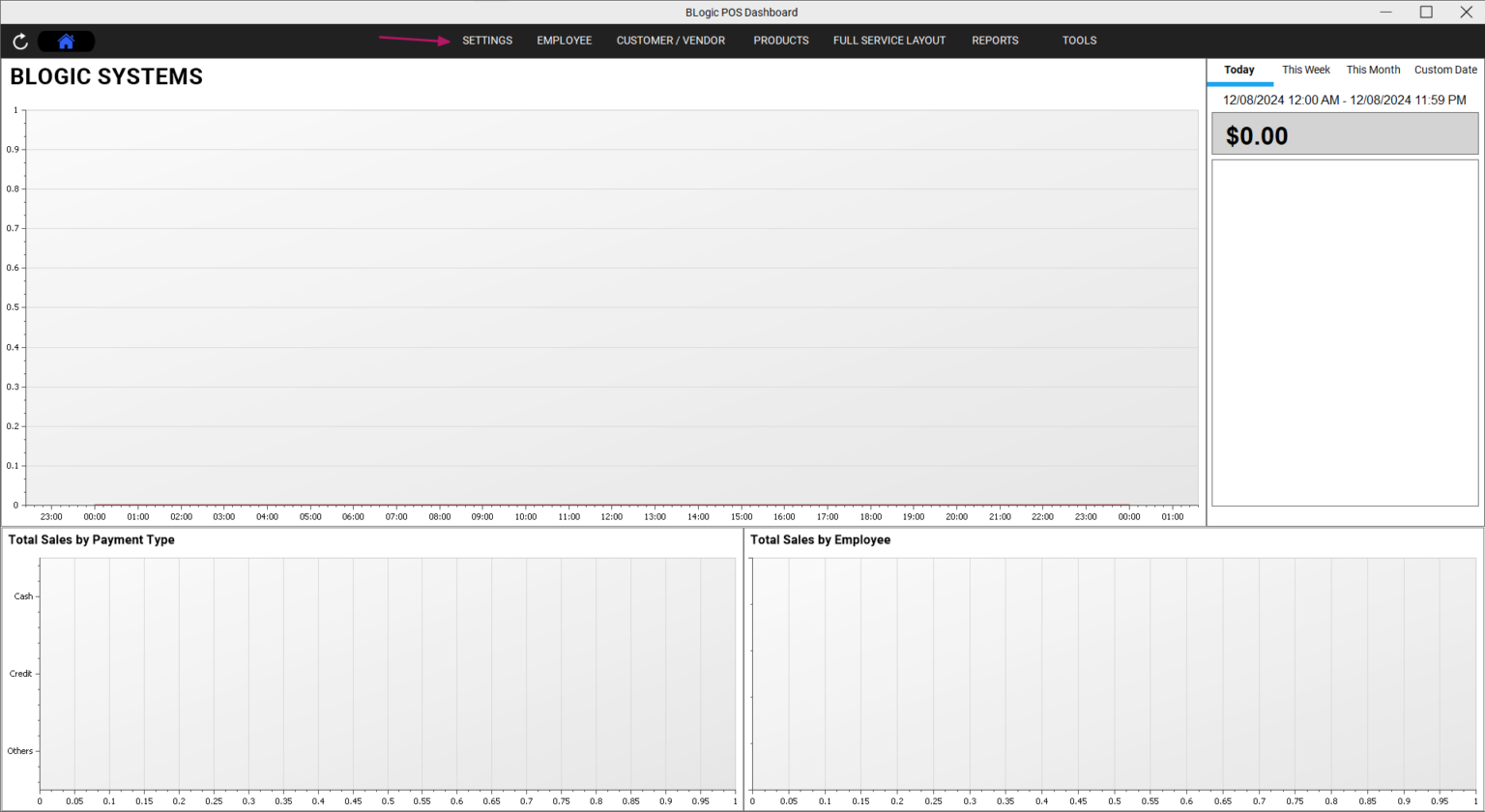
Task: Click the BLOGIC SYSTEMS heading
Action: click(106, 77)
